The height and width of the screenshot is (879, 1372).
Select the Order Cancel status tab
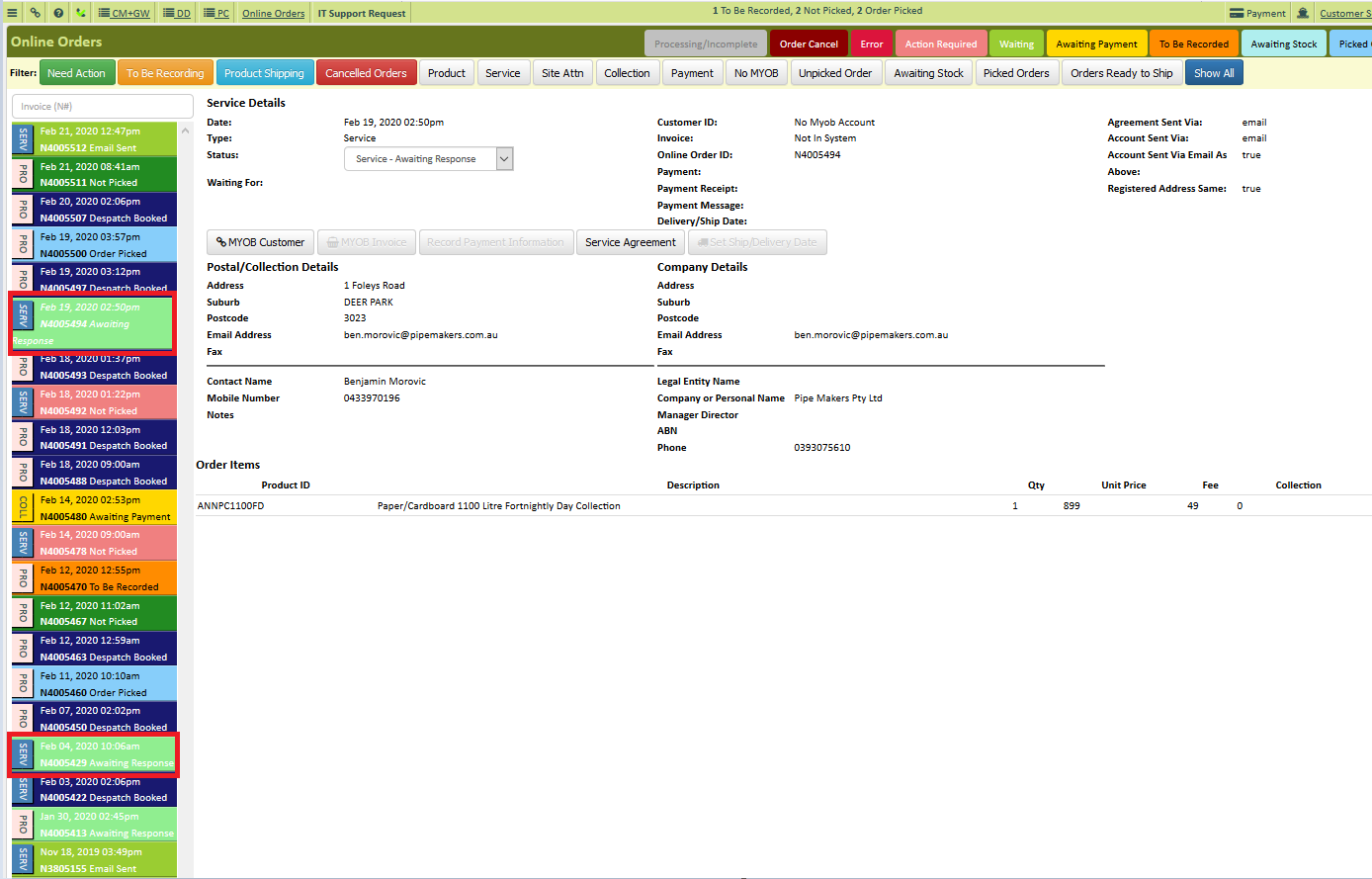(809, 44)
